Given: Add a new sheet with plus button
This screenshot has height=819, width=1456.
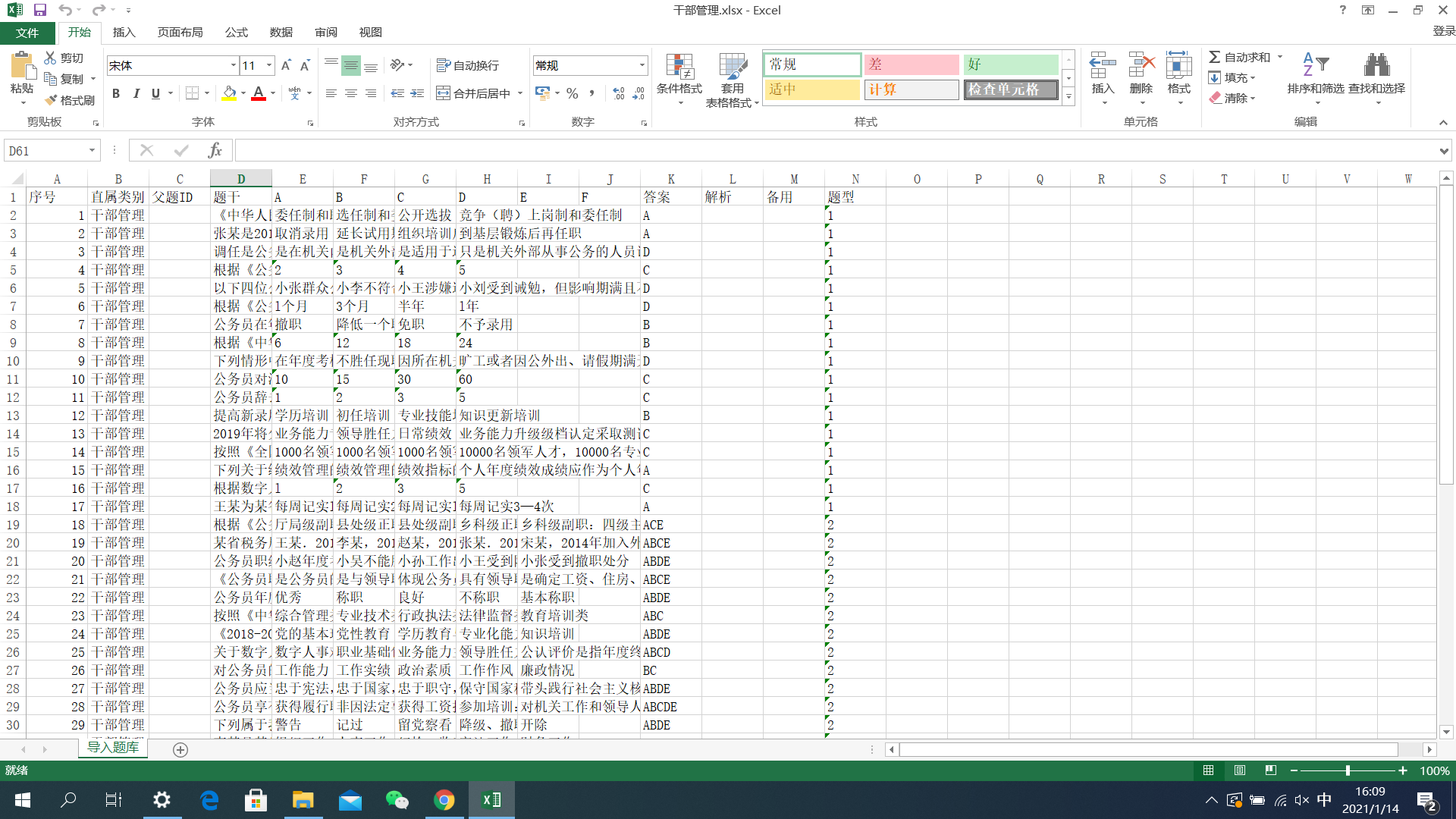Looking at the screenshot, I should tap(180, 749).
